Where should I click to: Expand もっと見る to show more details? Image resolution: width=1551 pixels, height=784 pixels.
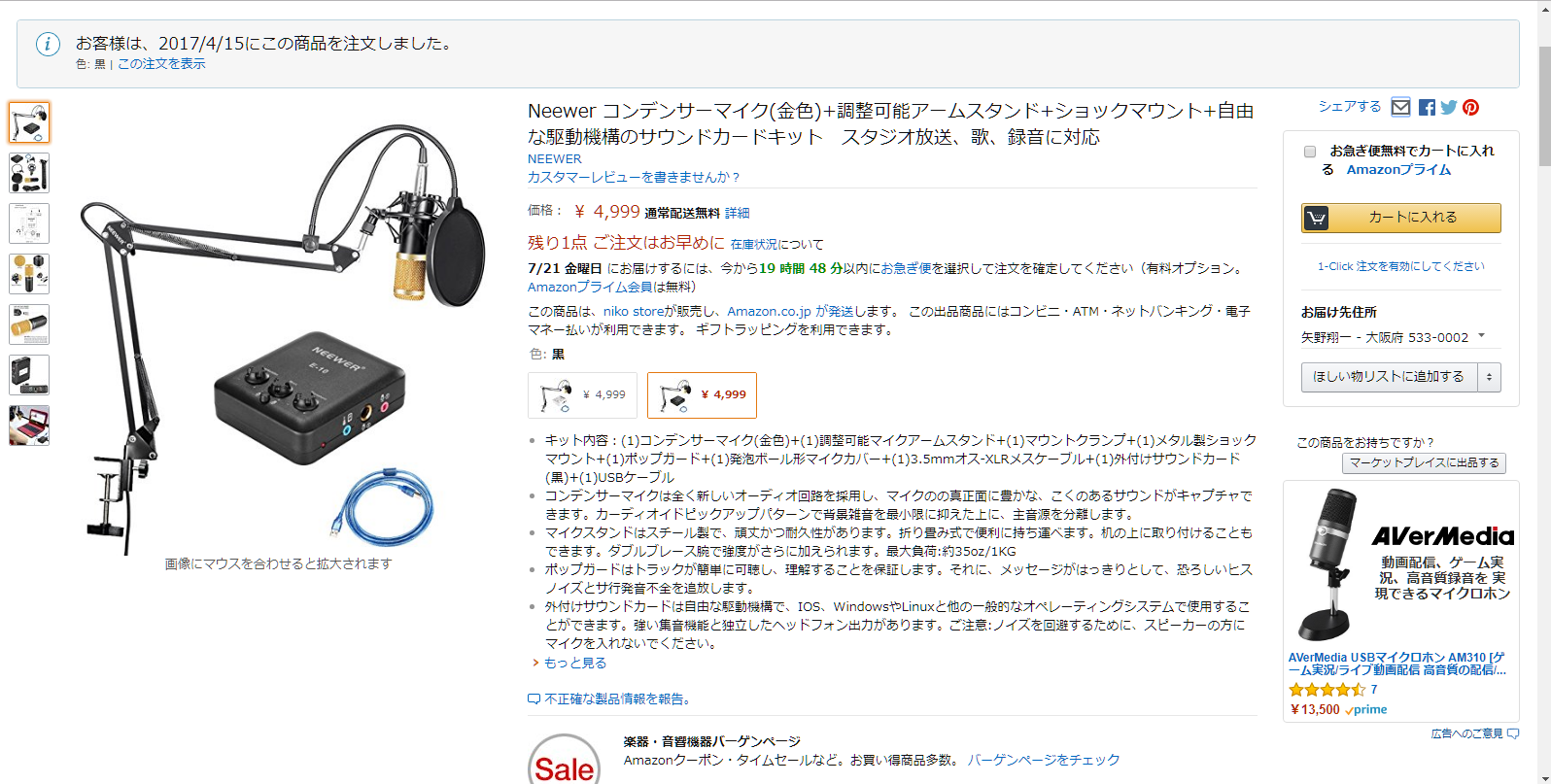pyautogui.click(x=574, y=663)
